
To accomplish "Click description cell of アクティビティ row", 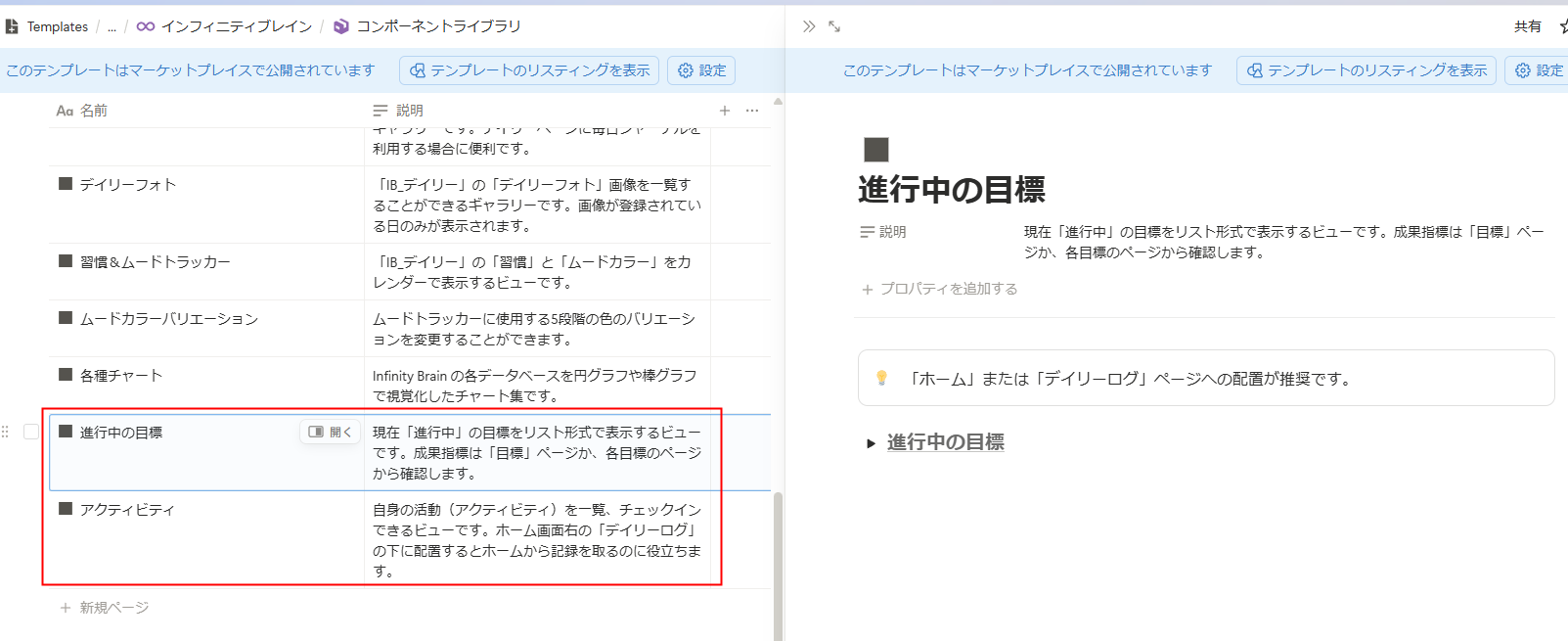I will pyautogui.click(x=537, y=540).
